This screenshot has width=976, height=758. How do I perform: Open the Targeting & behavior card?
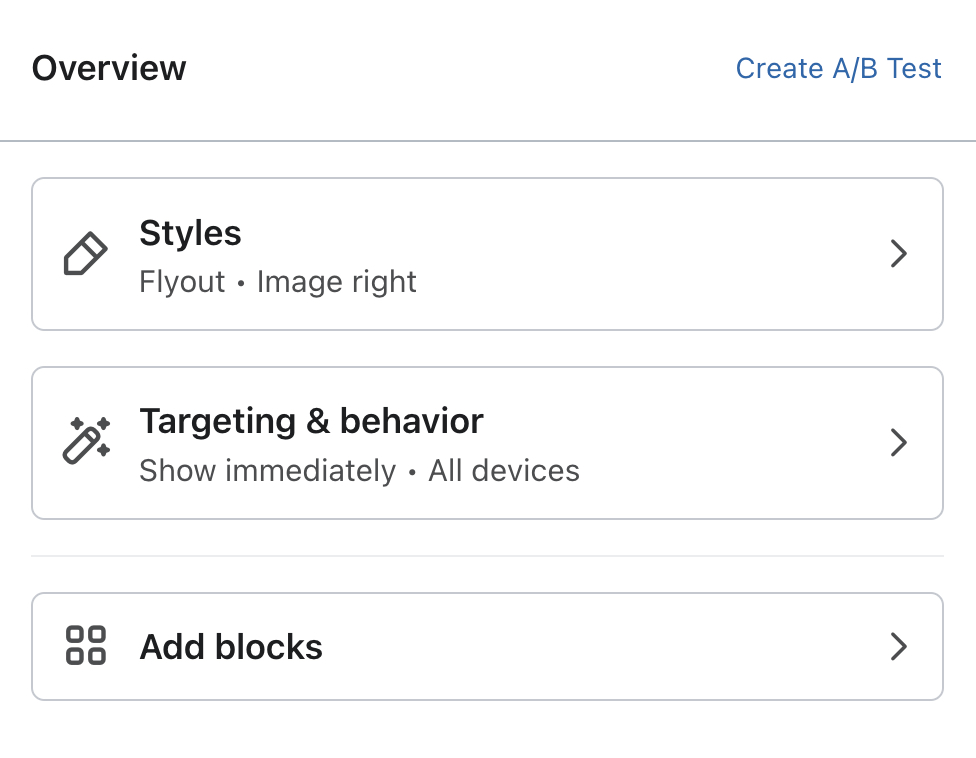[x=488, y=442]
